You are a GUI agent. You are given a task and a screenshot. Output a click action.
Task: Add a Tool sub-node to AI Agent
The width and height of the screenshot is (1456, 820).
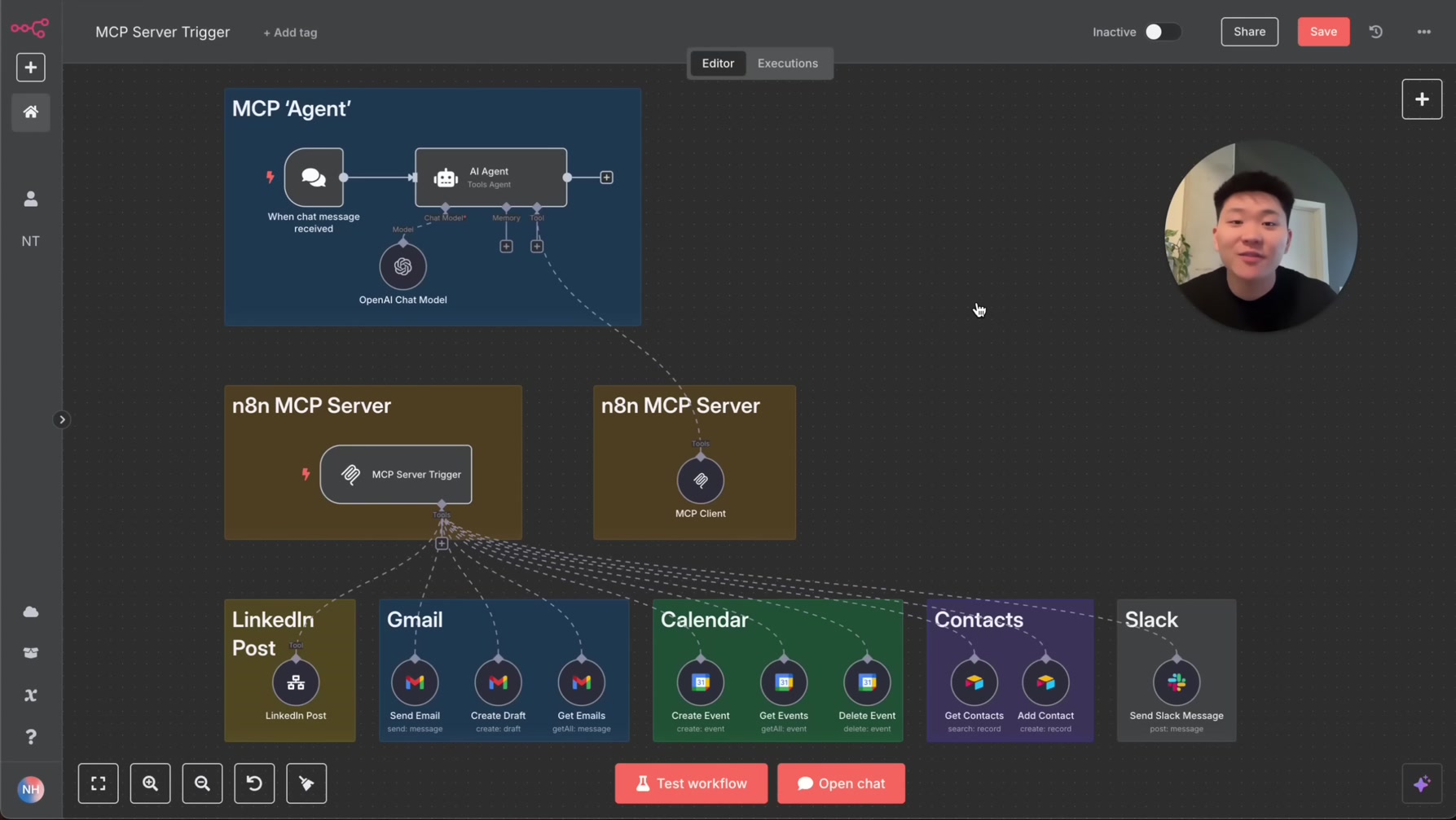tap(537, 246)
